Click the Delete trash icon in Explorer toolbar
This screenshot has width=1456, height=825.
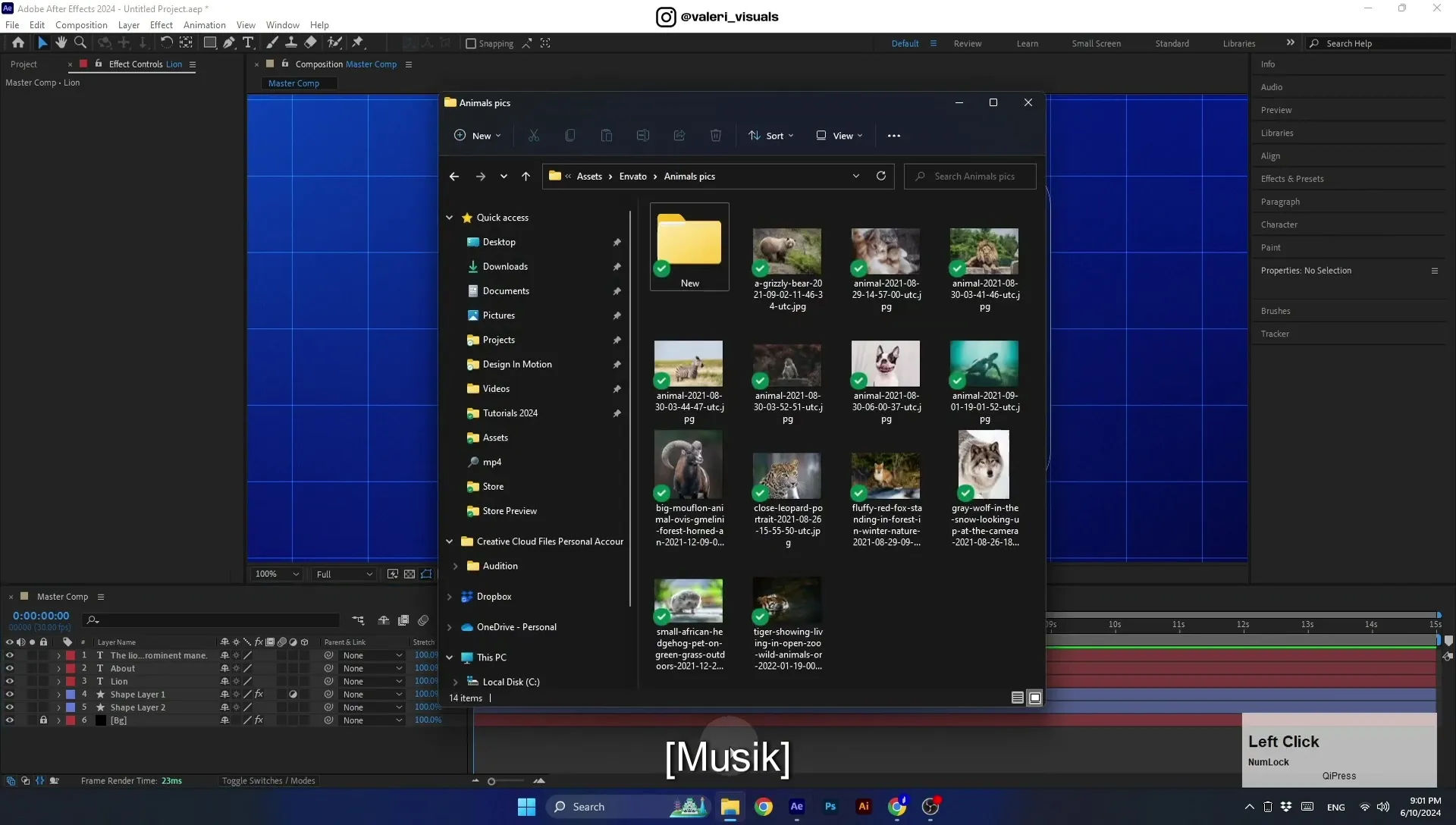point(715,136)
